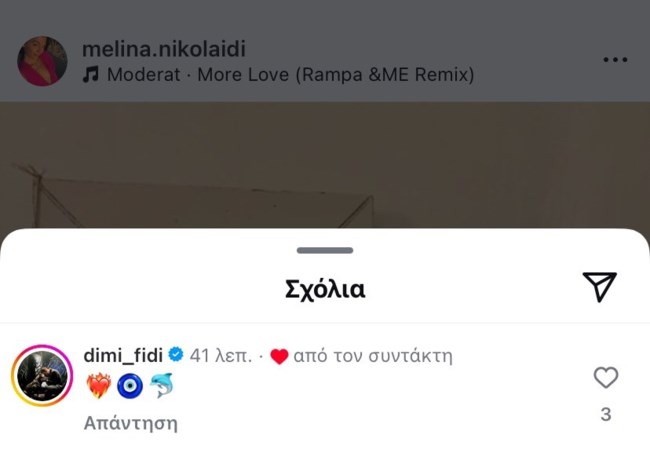Share the post via paper plane icon
The image size is (650, 453).
(599, 287)
